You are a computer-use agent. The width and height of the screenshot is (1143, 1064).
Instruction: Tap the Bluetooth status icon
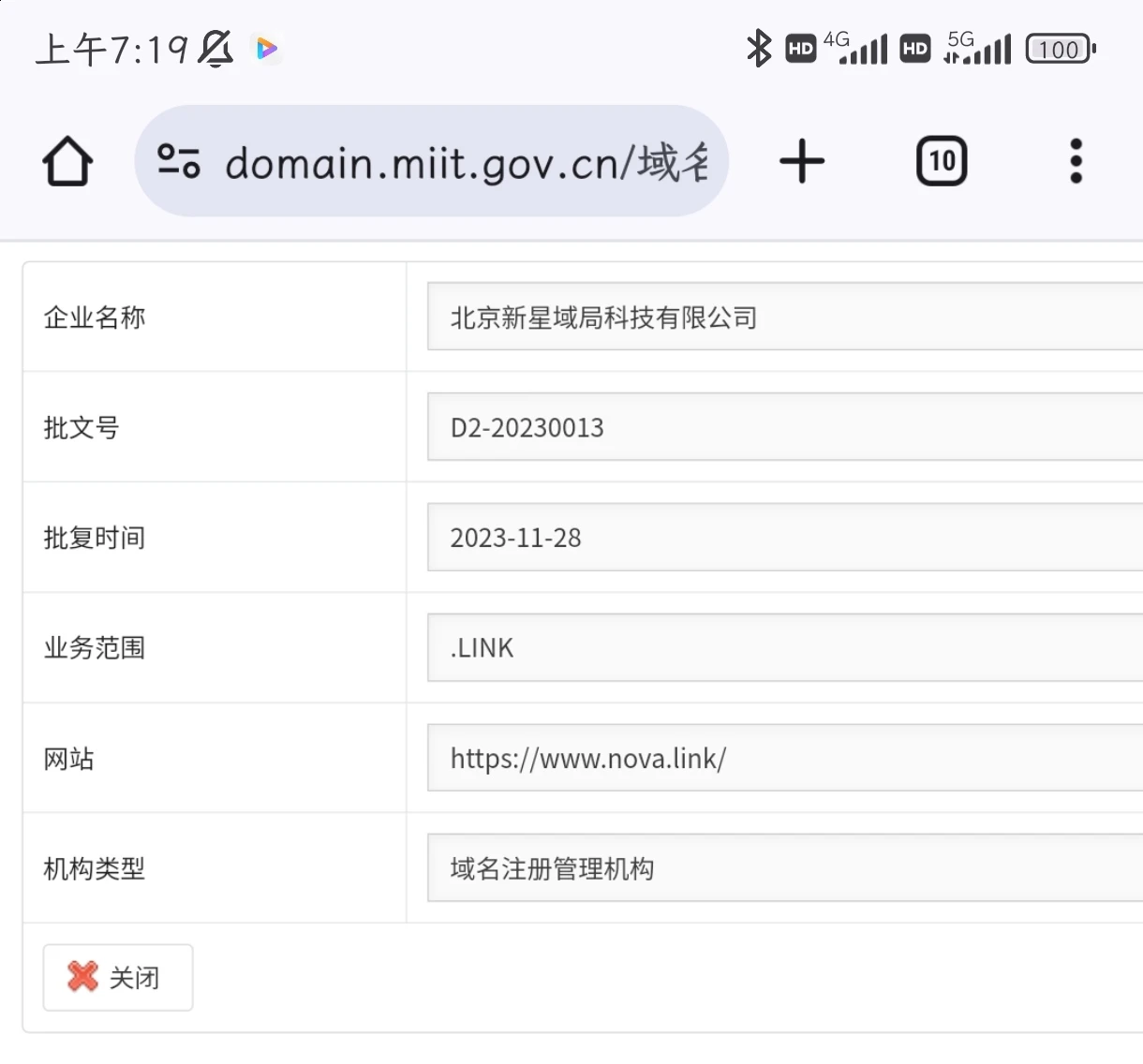point(758,49)
